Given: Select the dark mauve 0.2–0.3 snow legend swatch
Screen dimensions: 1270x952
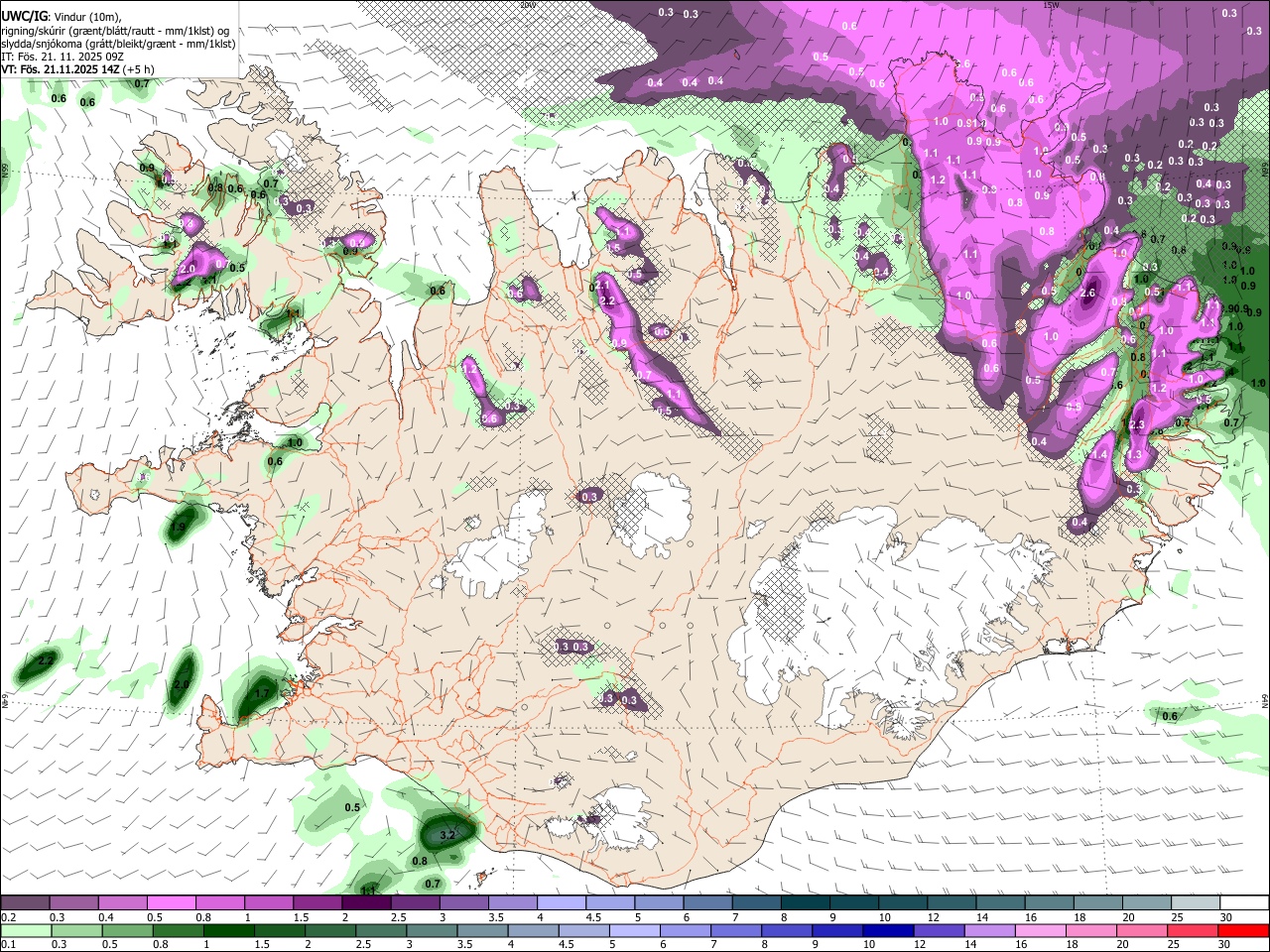Looking at the screenshot, I should [x=25, y=903].
